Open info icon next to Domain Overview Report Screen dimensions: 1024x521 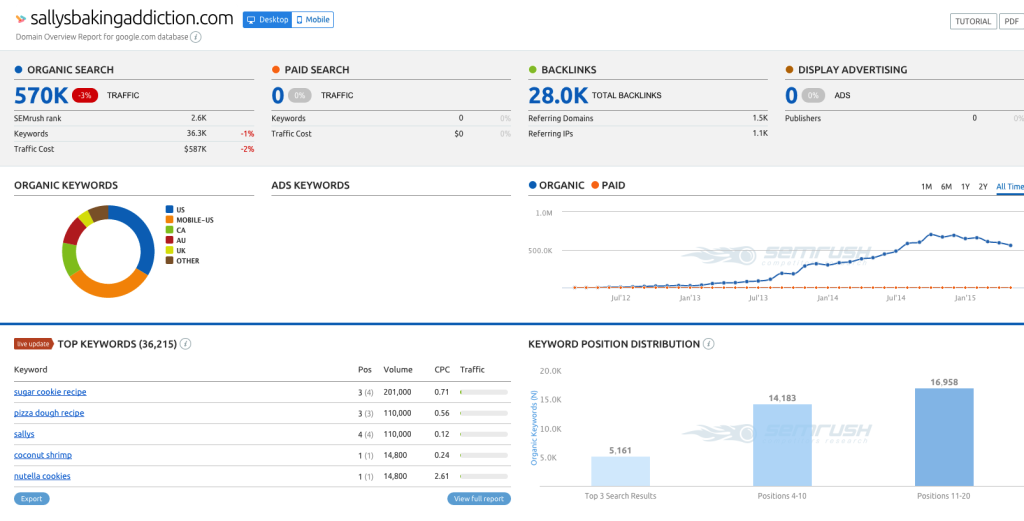tap(196, 37)
